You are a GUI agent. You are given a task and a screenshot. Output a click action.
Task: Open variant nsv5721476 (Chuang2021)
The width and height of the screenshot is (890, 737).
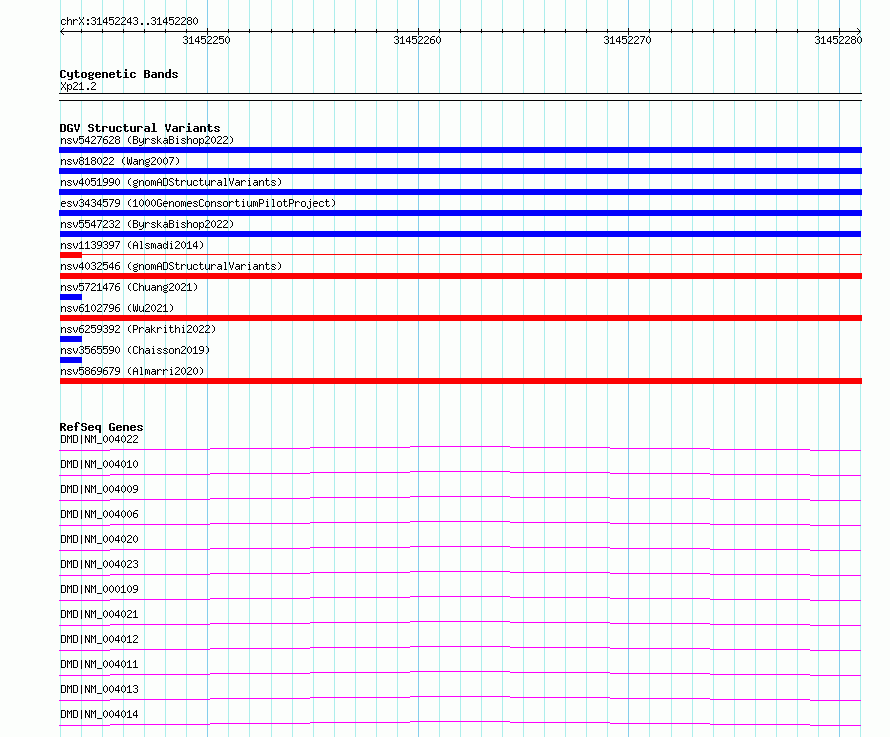coord(129,287)
